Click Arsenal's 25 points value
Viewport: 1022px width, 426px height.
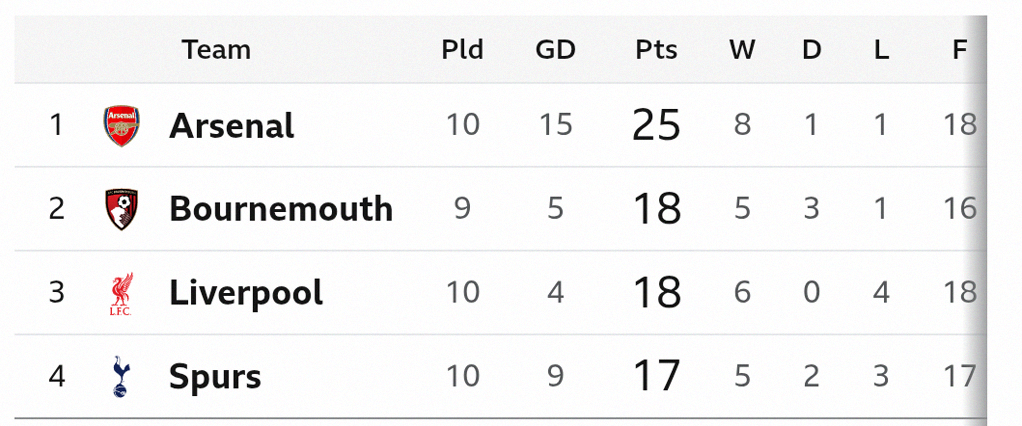coord(656,126)
